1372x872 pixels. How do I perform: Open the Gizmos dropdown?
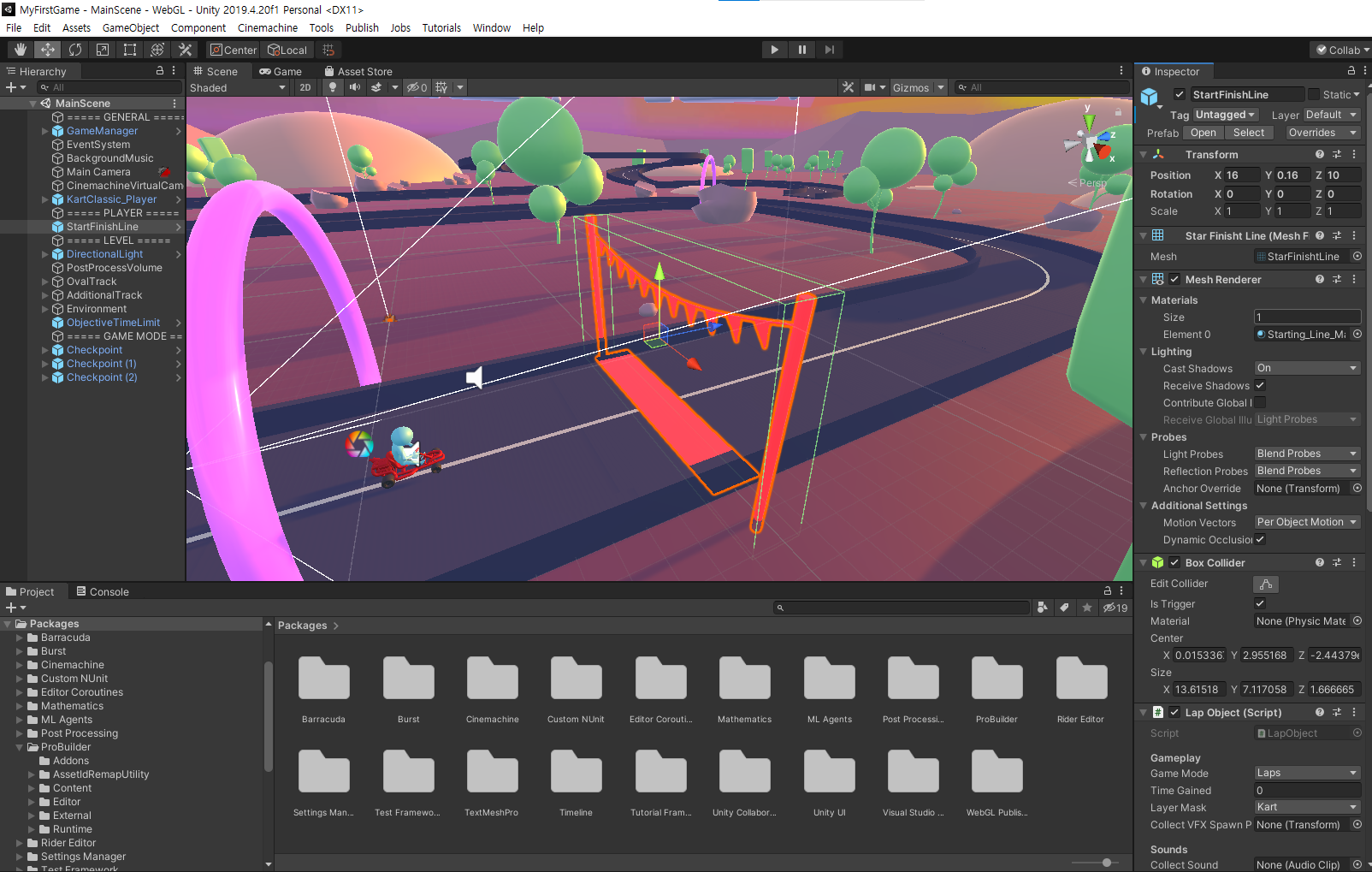click(x=919, y=87)
